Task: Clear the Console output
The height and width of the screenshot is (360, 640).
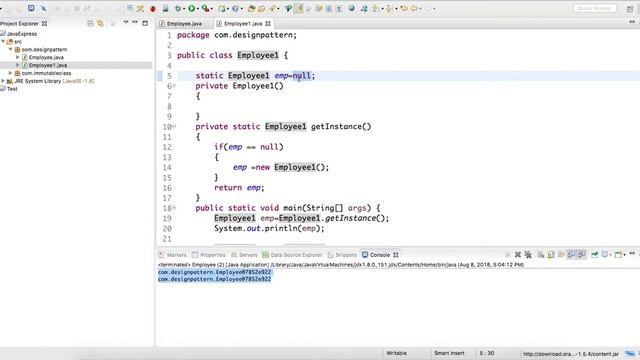Action: coord(540,255)
